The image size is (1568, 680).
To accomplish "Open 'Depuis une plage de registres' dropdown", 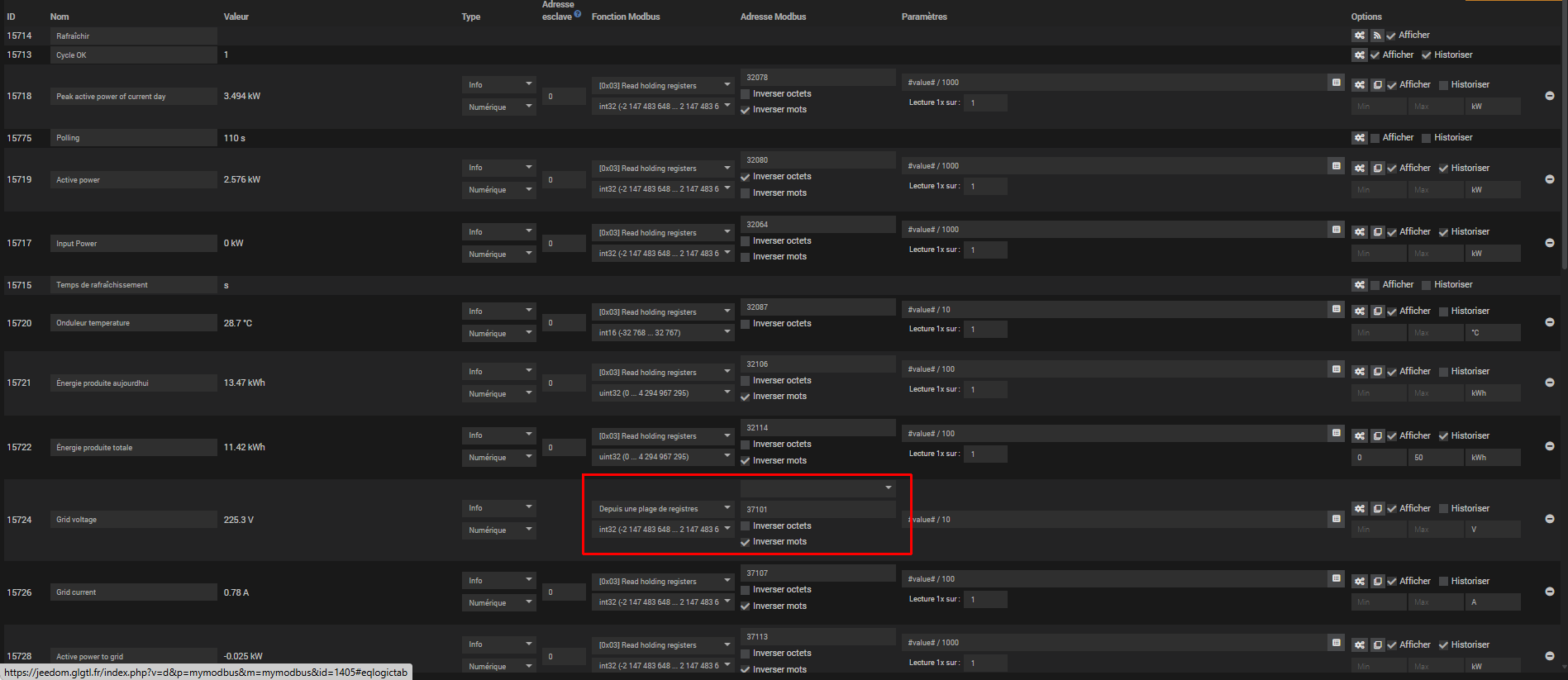I will pyautogui.click(x=663, y=509).
